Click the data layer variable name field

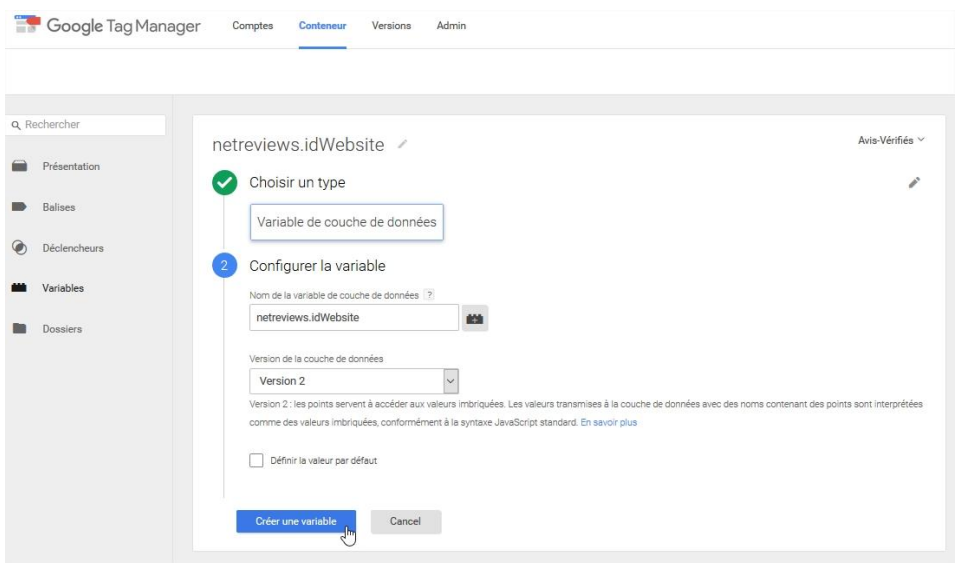point(353,318)
